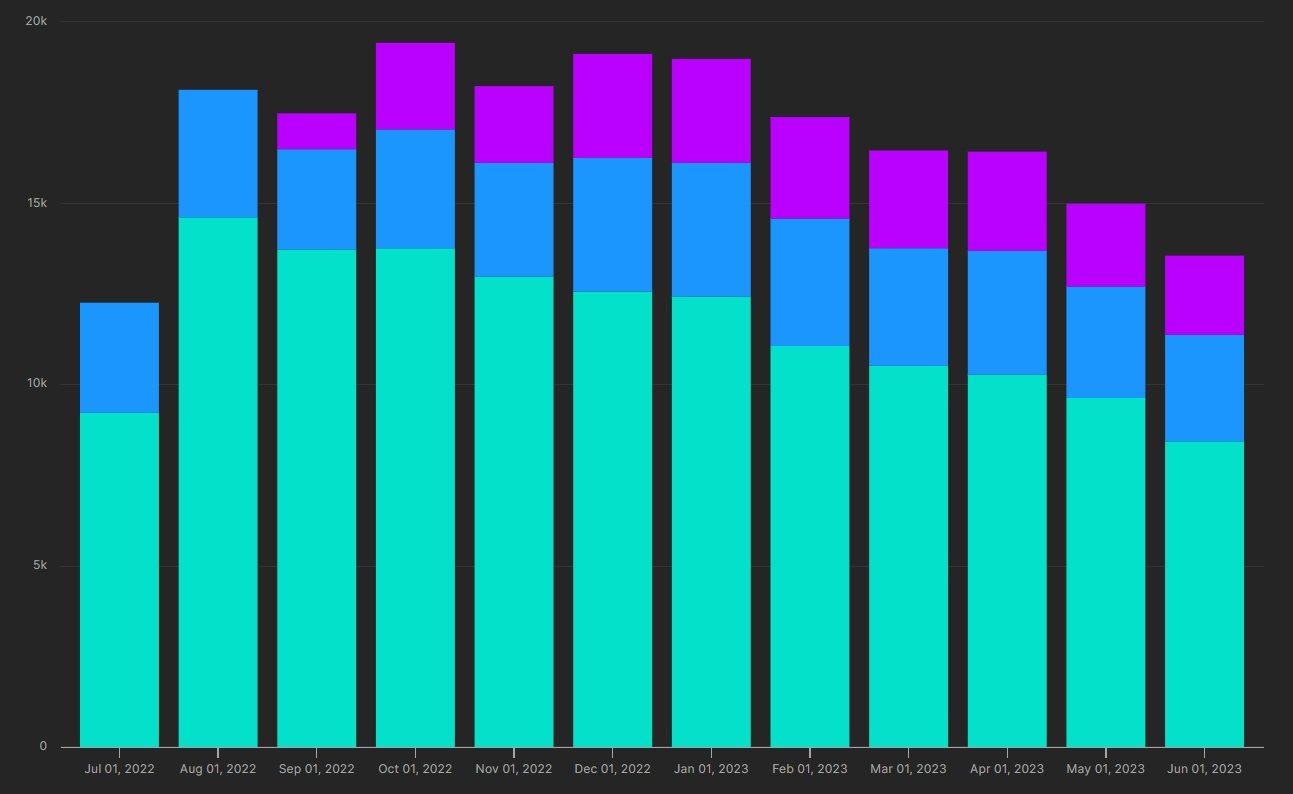Select the purple segment of the Apr 2023 bar

[x=1007, y=201]
